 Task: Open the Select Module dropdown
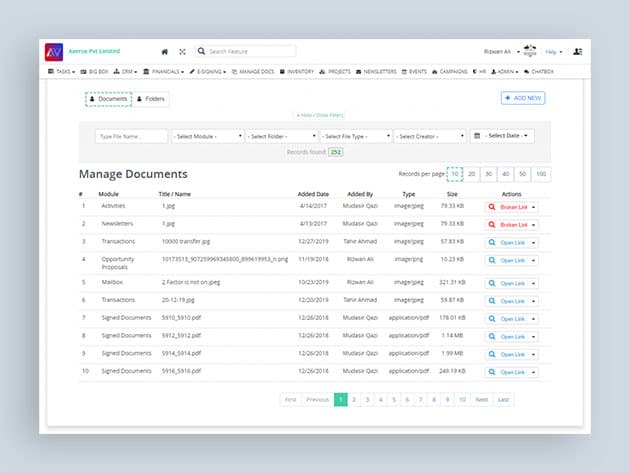(x=208, y=136)
